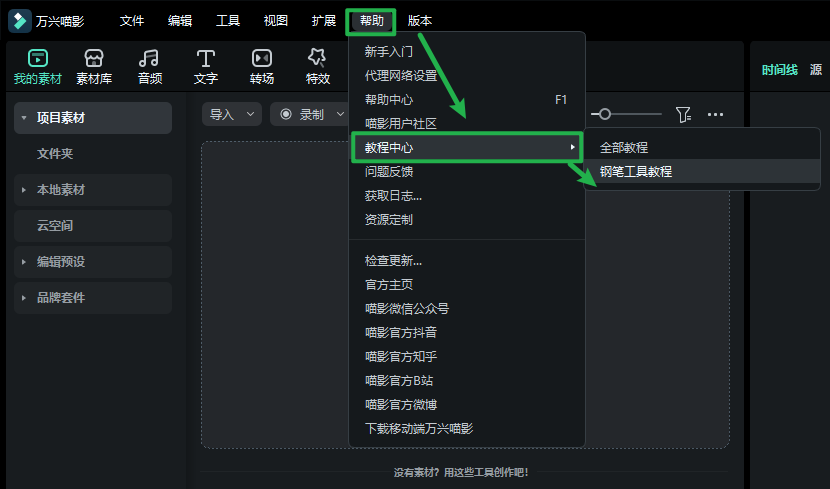This screenshot has width=830, height=489.
Task: Choose 下载移动端万兴喵影 entry
Action: tap(467, 428)
